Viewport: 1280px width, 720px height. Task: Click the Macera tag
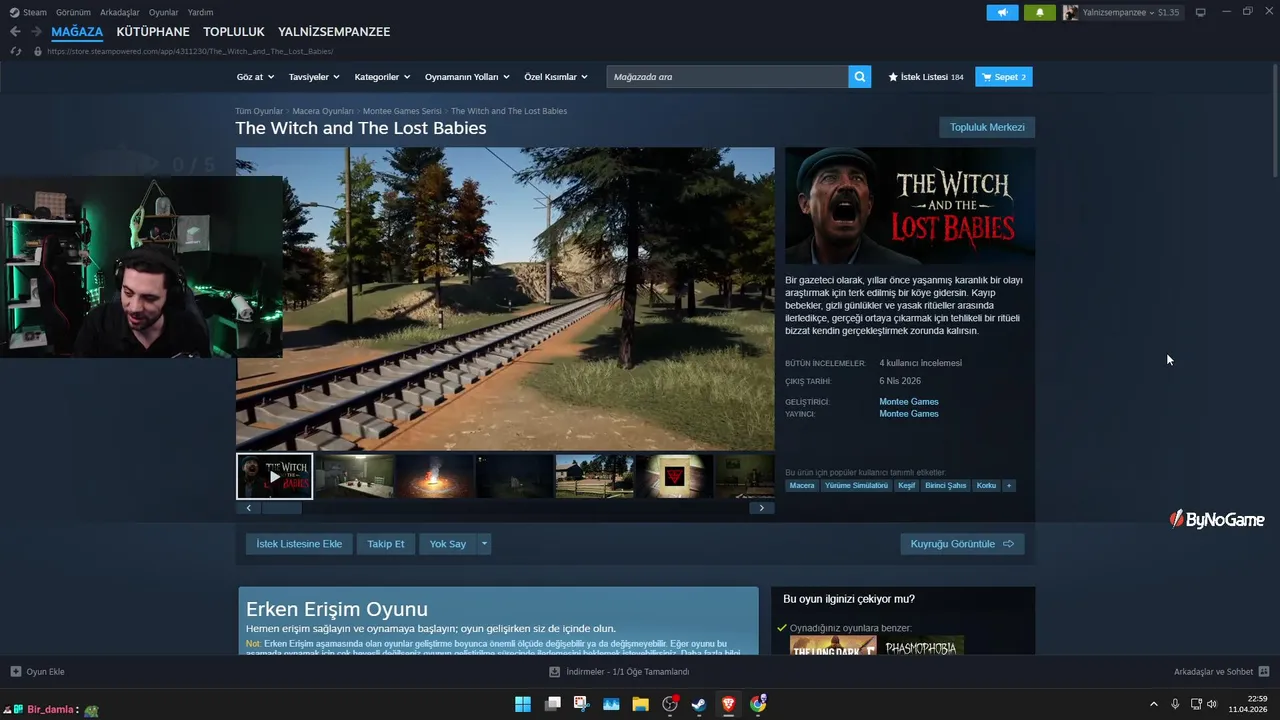point(802,486)
